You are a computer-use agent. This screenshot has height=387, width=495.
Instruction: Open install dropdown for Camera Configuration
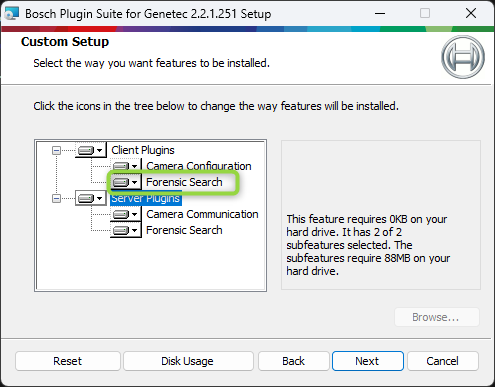coord(126,166)
